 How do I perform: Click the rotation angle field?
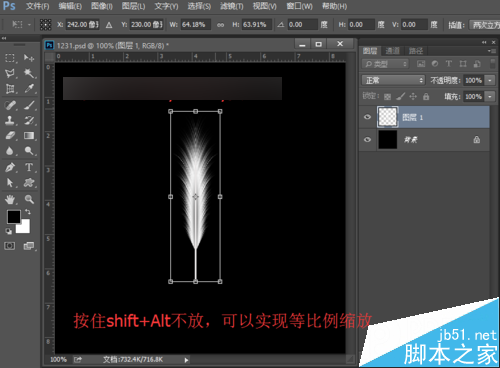(x=302, y=25)
